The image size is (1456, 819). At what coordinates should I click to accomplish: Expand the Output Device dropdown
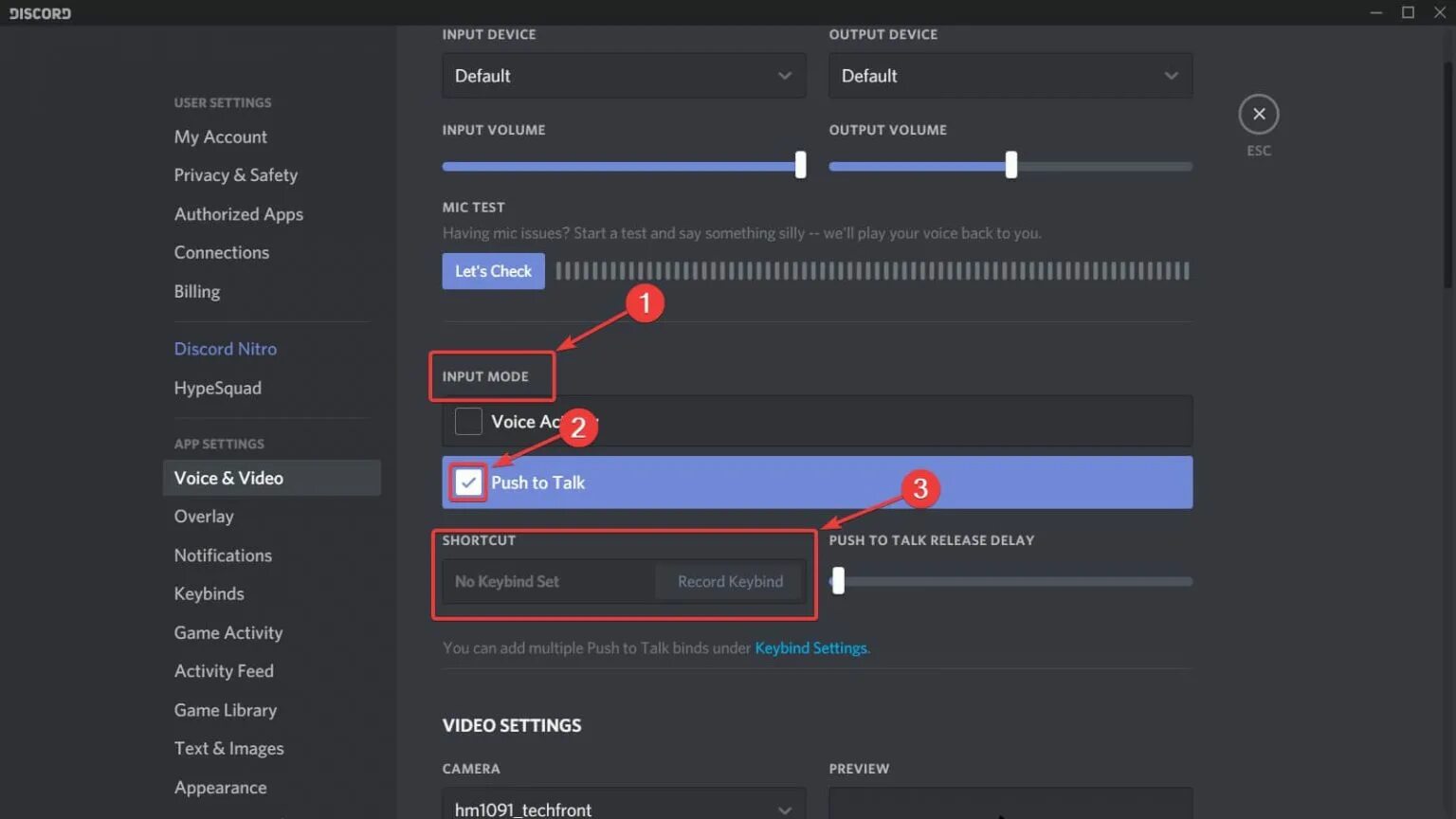point(1010,76)
